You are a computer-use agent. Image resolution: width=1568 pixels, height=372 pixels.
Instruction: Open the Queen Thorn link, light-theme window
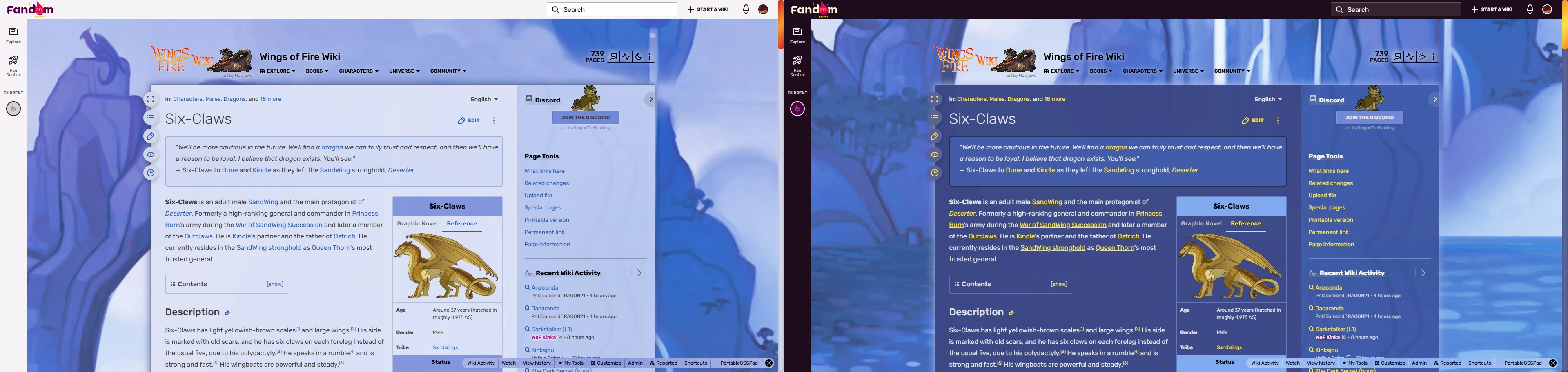tap(331, 248)
